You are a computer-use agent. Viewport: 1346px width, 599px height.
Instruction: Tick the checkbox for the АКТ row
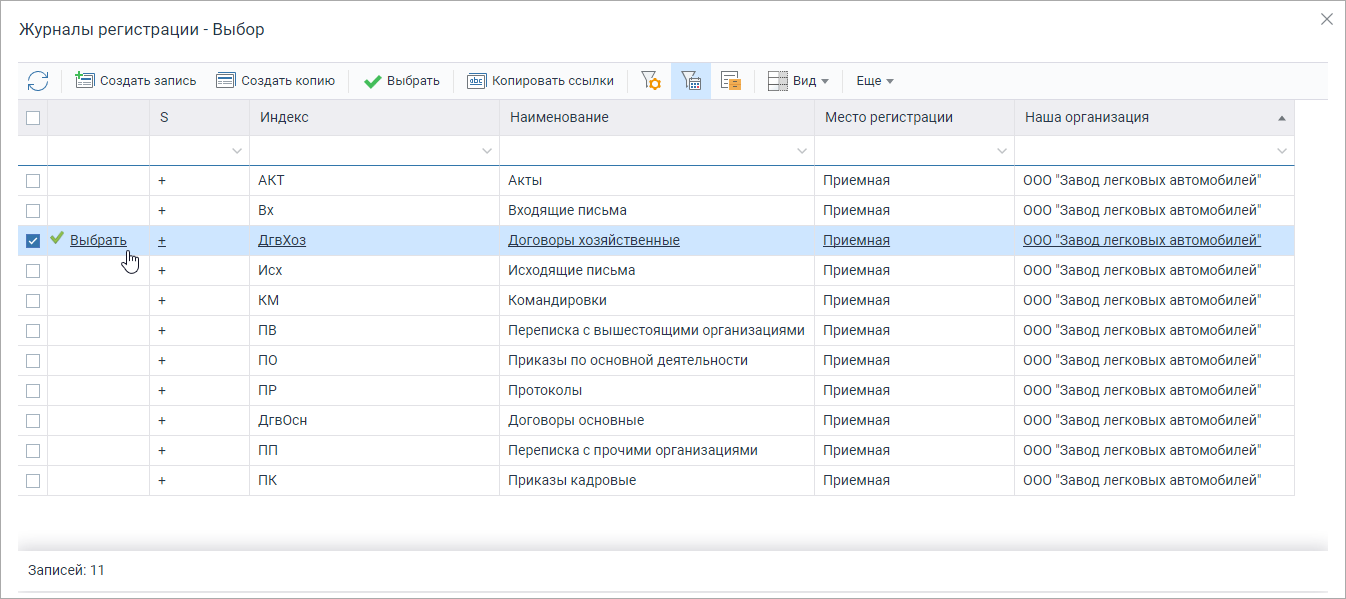[x=33, y=181]
